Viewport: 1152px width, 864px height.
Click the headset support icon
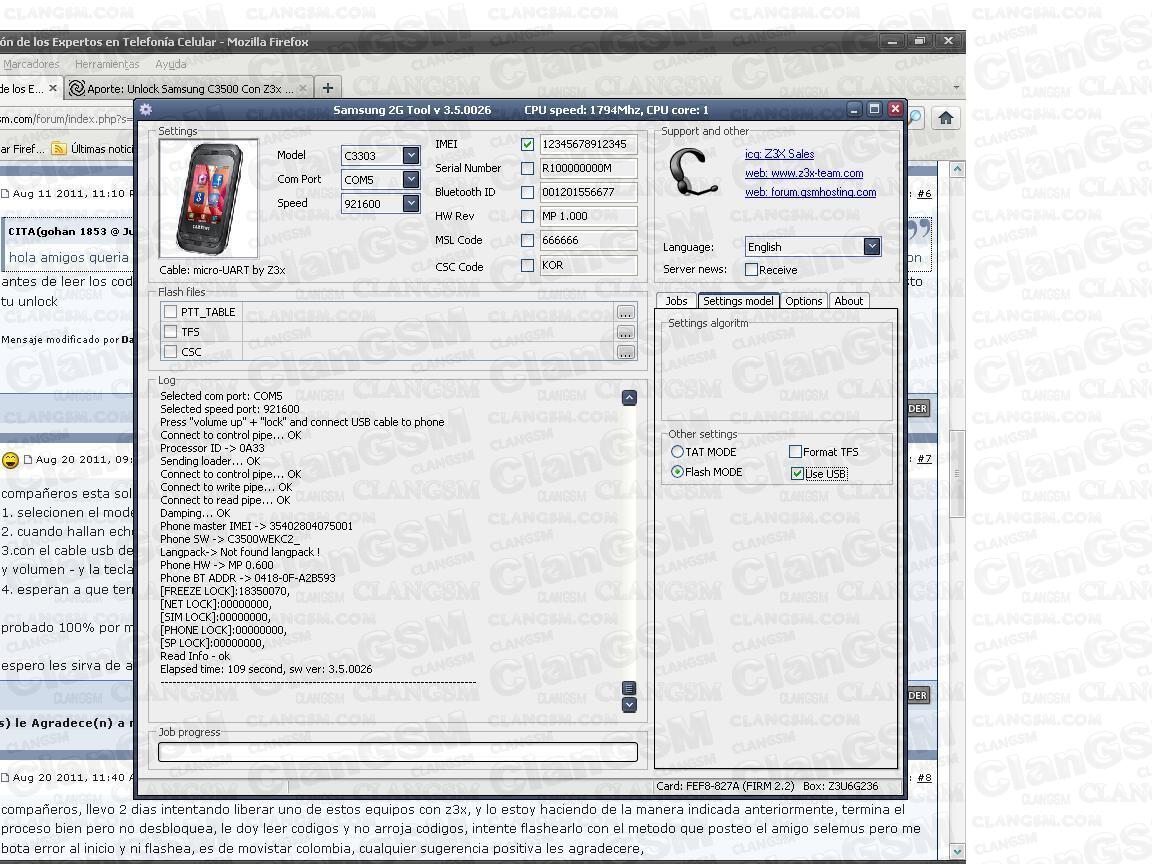click(693, 172)
